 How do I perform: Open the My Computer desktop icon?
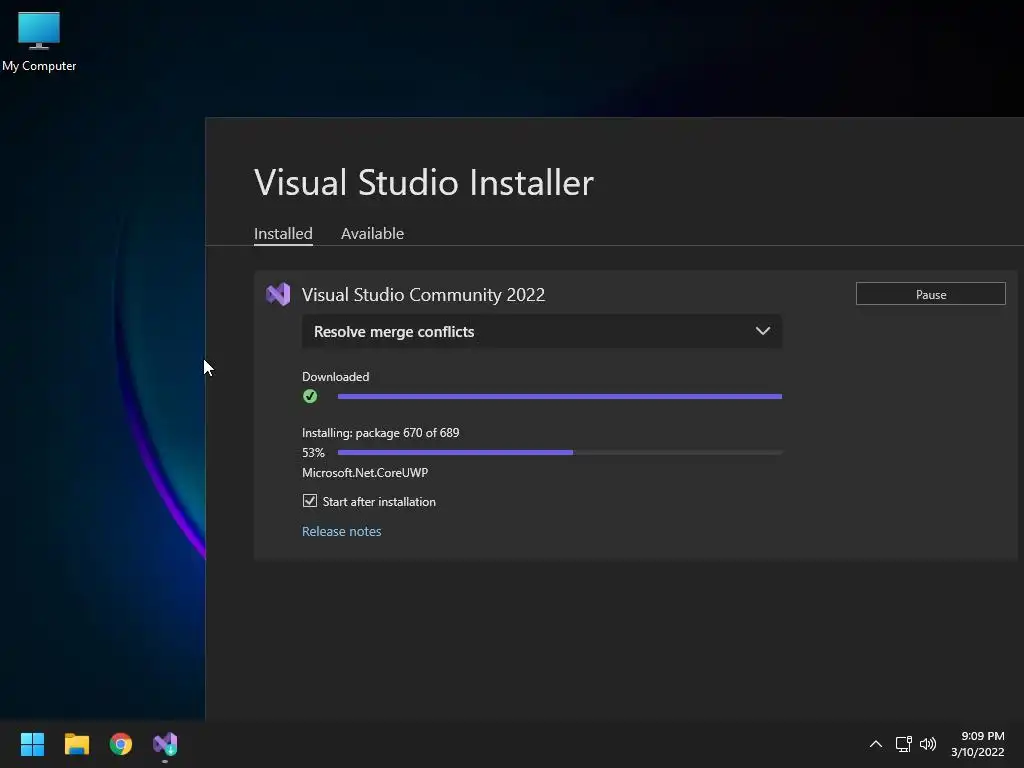click(39, 40)
